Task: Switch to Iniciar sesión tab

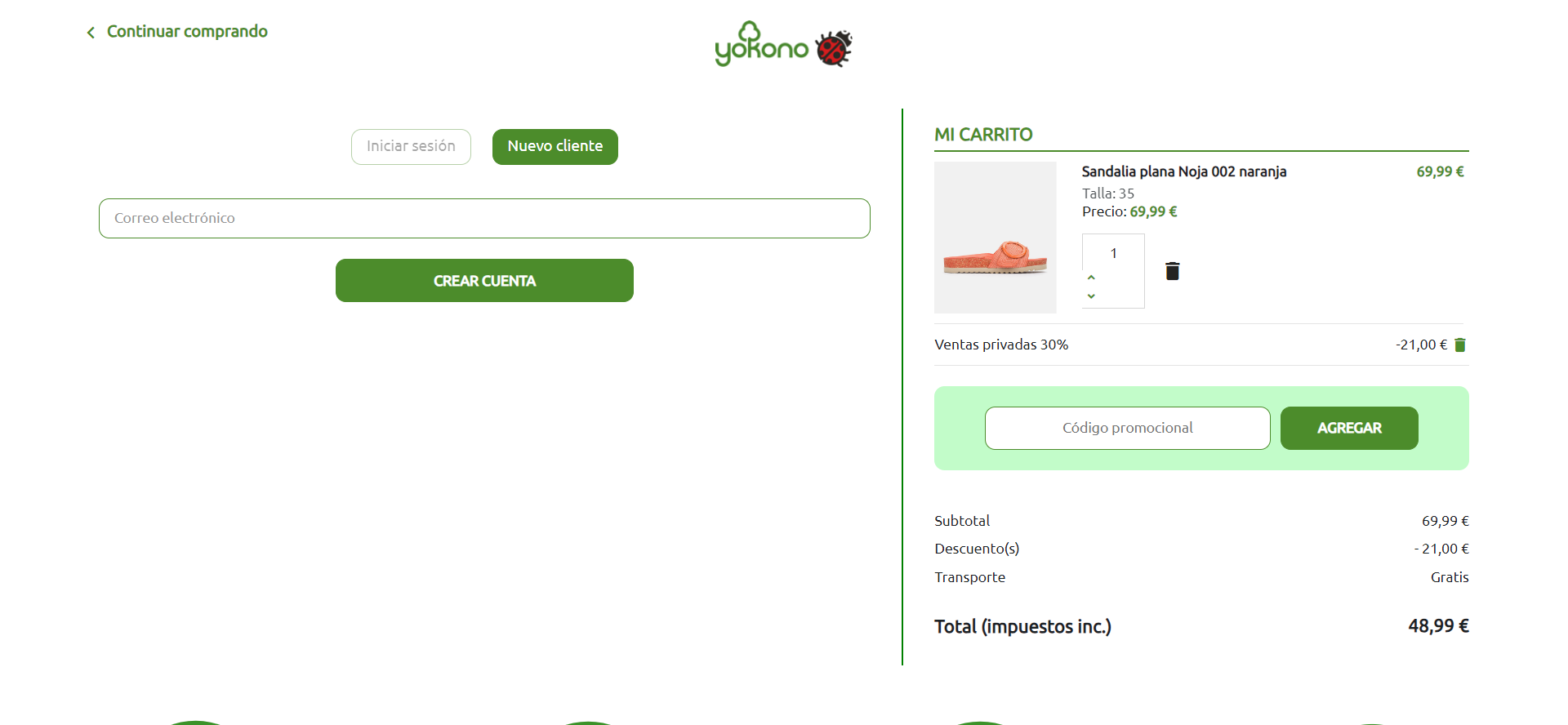Action: click(x=411, y=146)
